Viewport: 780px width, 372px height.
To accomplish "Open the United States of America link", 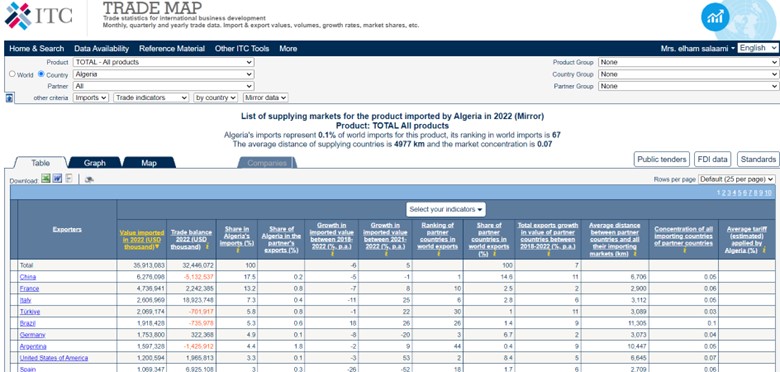I will tap(54, 358).
